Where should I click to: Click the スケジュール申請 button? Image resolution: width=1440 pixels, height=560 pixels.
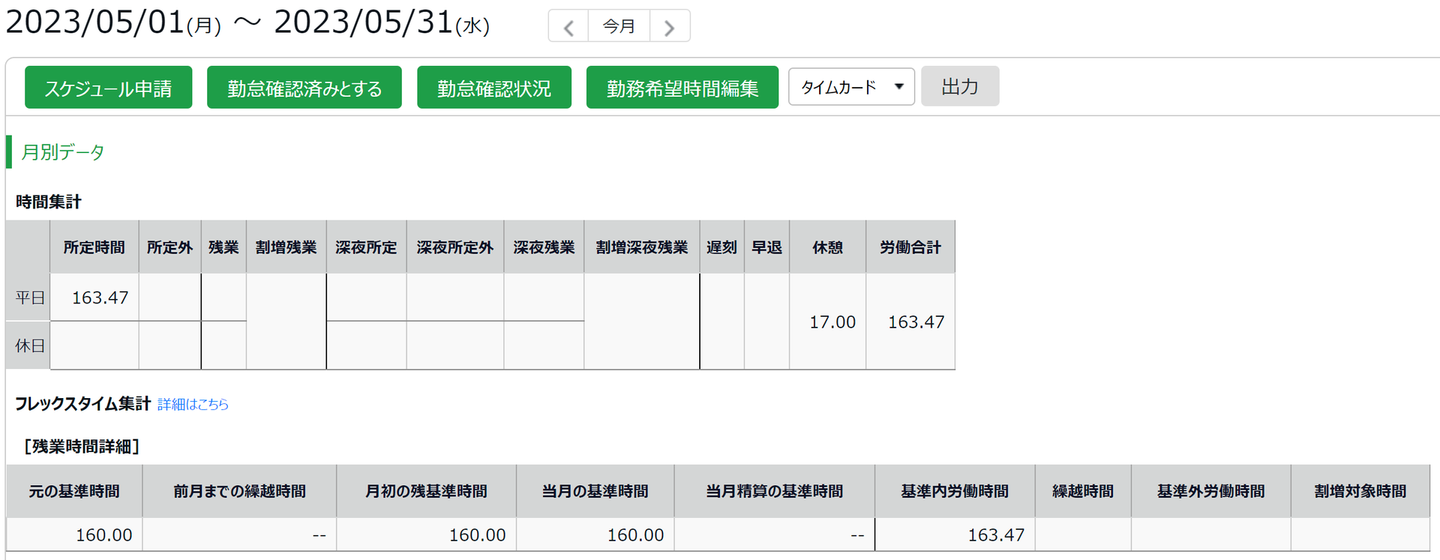[108, 88]
